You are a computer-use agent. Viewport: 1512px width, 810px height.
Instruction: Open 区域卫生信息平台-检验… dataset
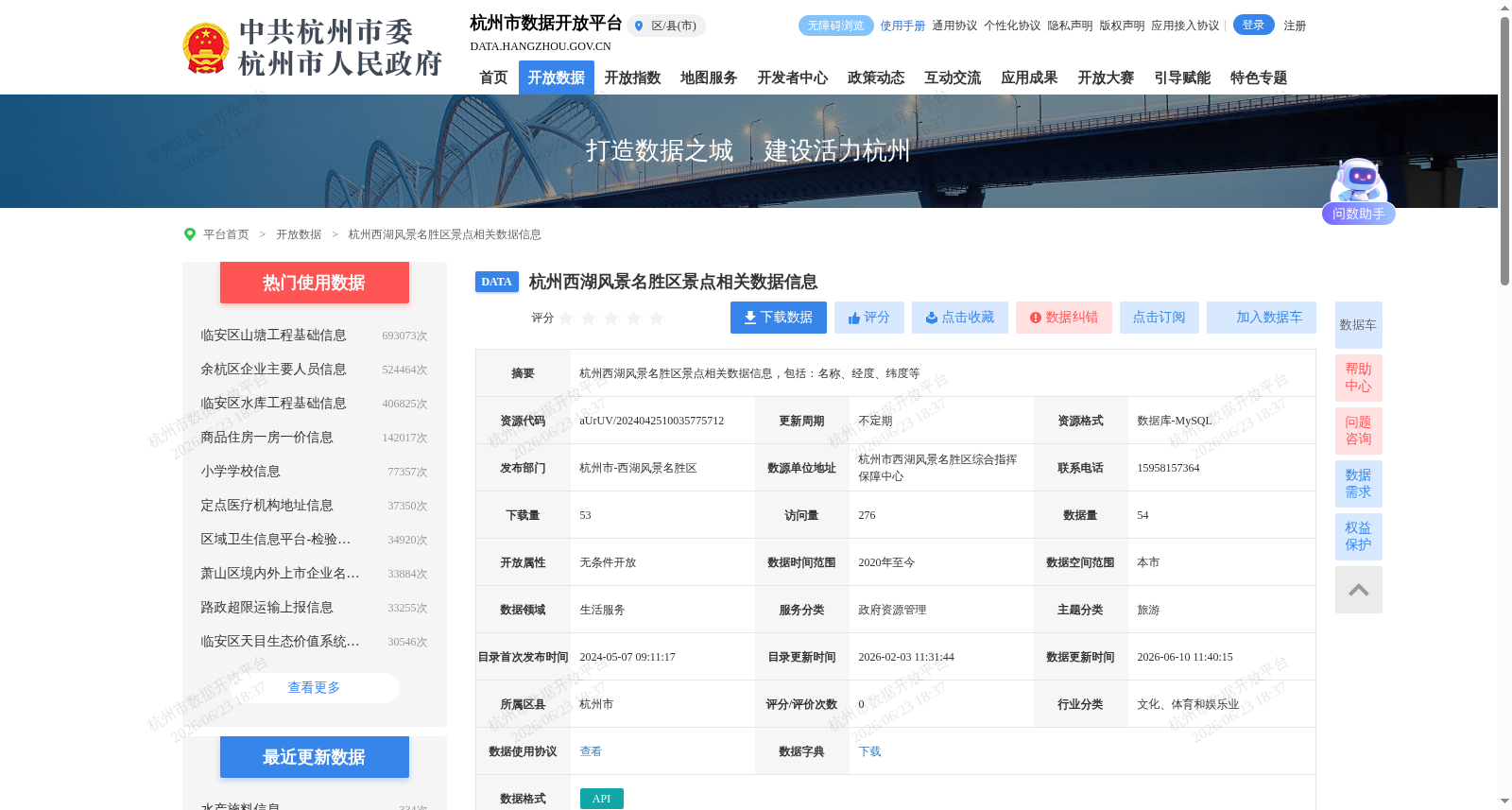point(276,540)
